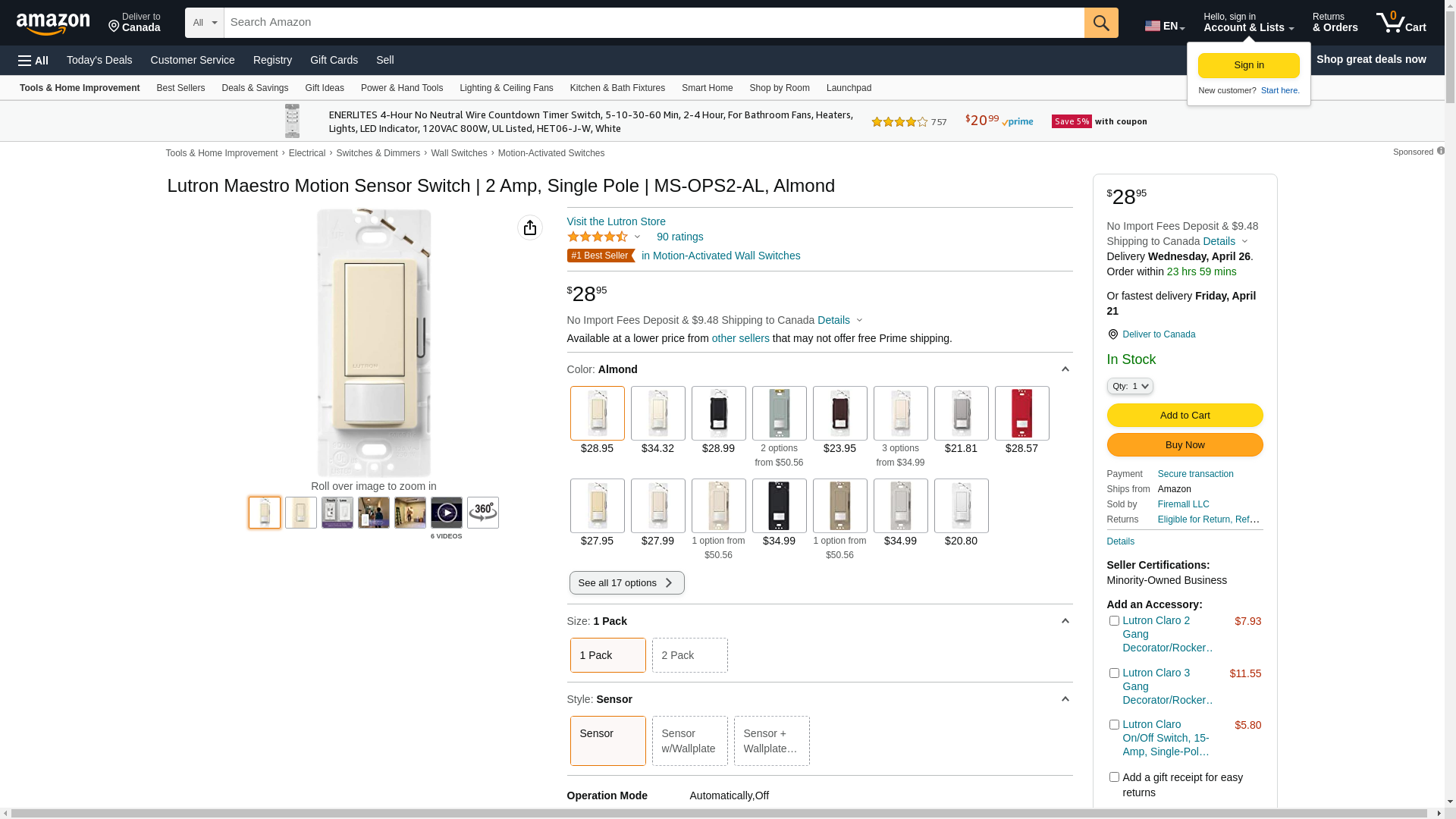Image resolution: width=1456 pixels, height=819 pixels.
Task: Click the Add to Cart button
Action: pos(1184,416)
